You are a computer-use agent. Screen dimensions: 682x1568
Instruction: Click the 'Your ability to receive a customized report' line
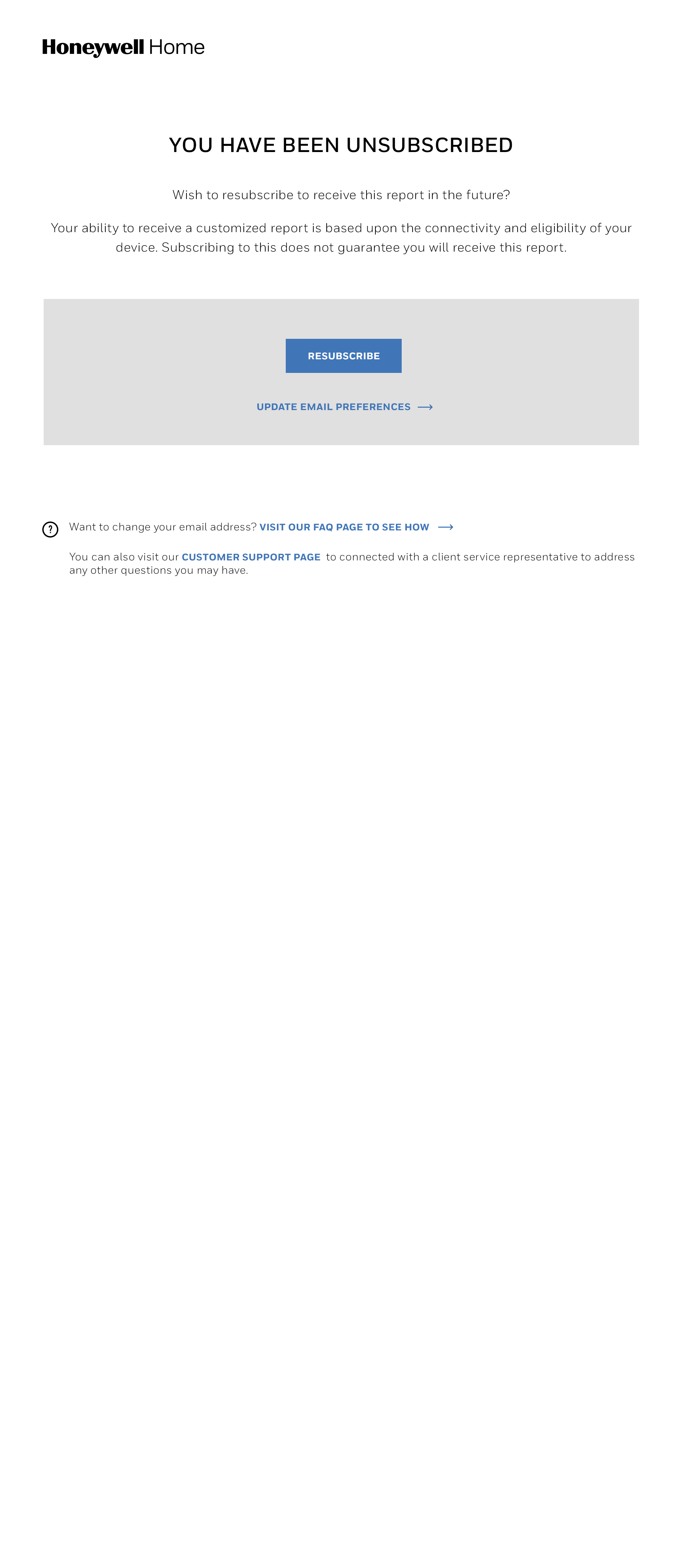point(341,228)
